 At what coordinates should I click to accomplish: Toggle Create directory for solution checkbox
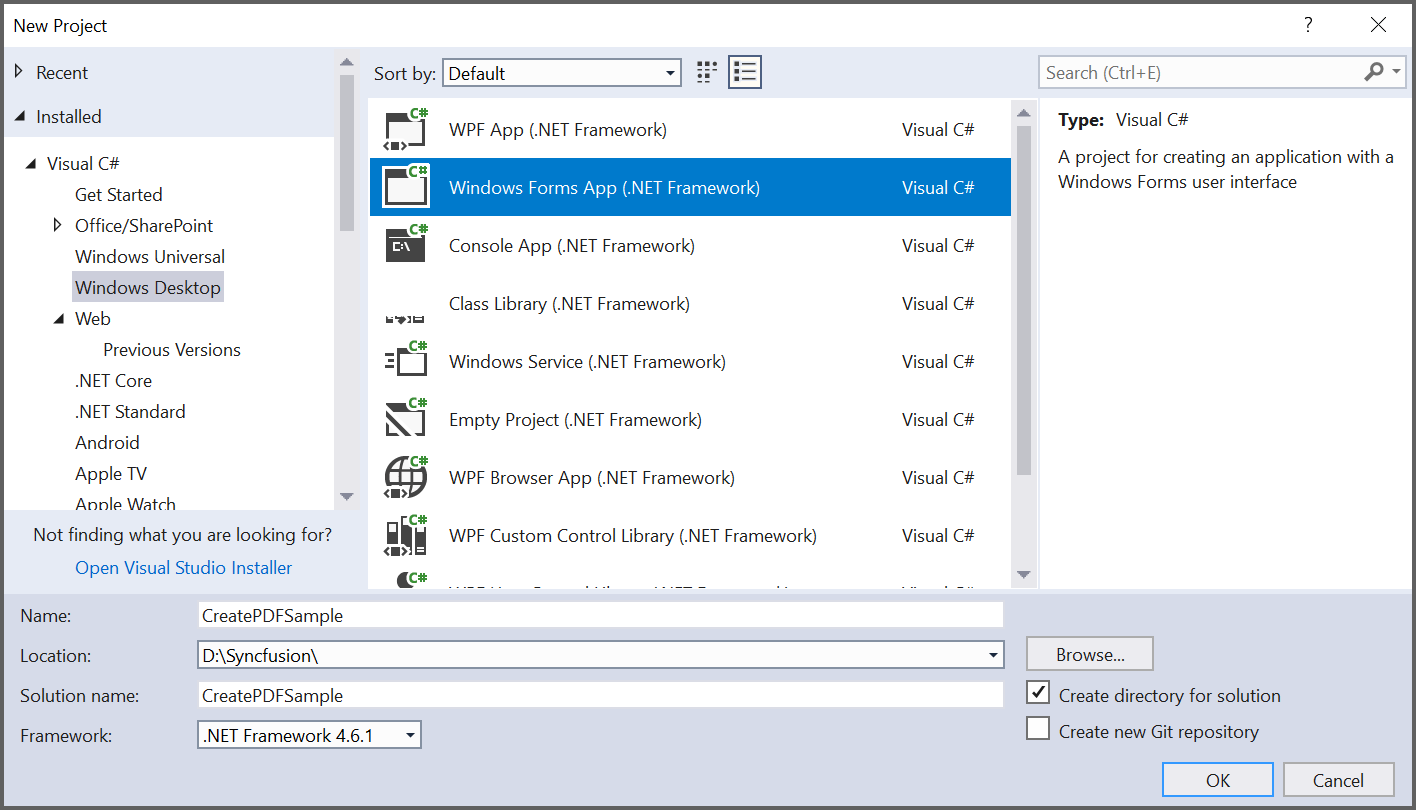pos(1038,693)
